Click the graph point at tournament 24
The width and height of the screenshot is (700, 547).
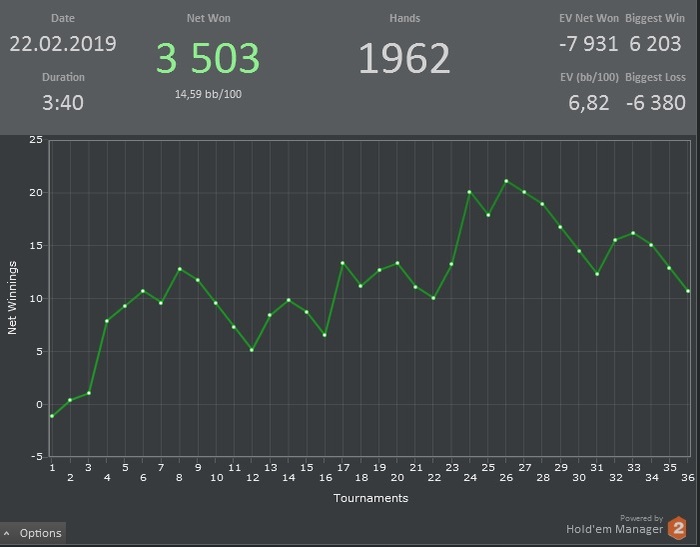(x=469, y=192)
